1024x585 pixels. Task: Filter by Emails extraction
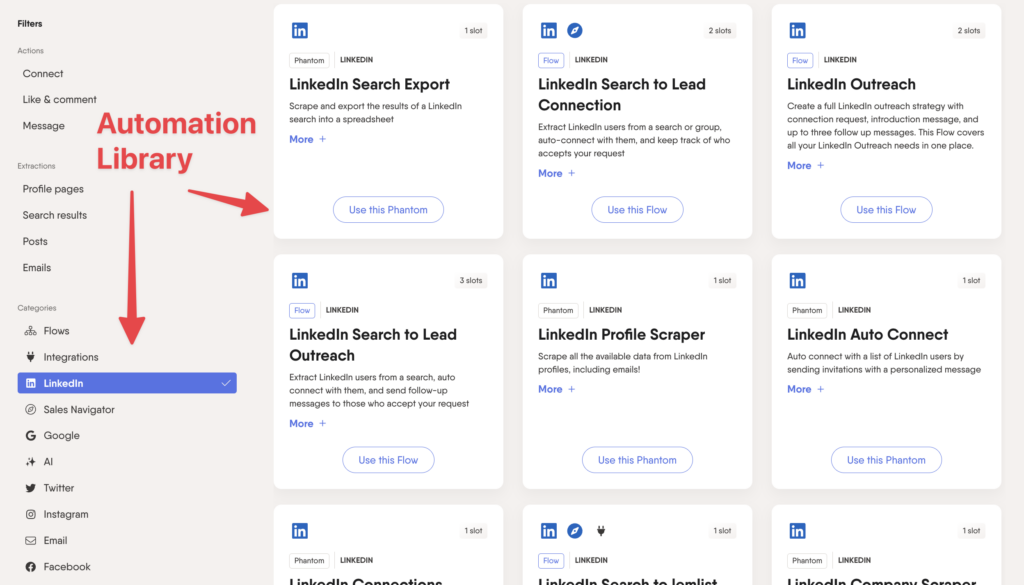tap(37, 268)
